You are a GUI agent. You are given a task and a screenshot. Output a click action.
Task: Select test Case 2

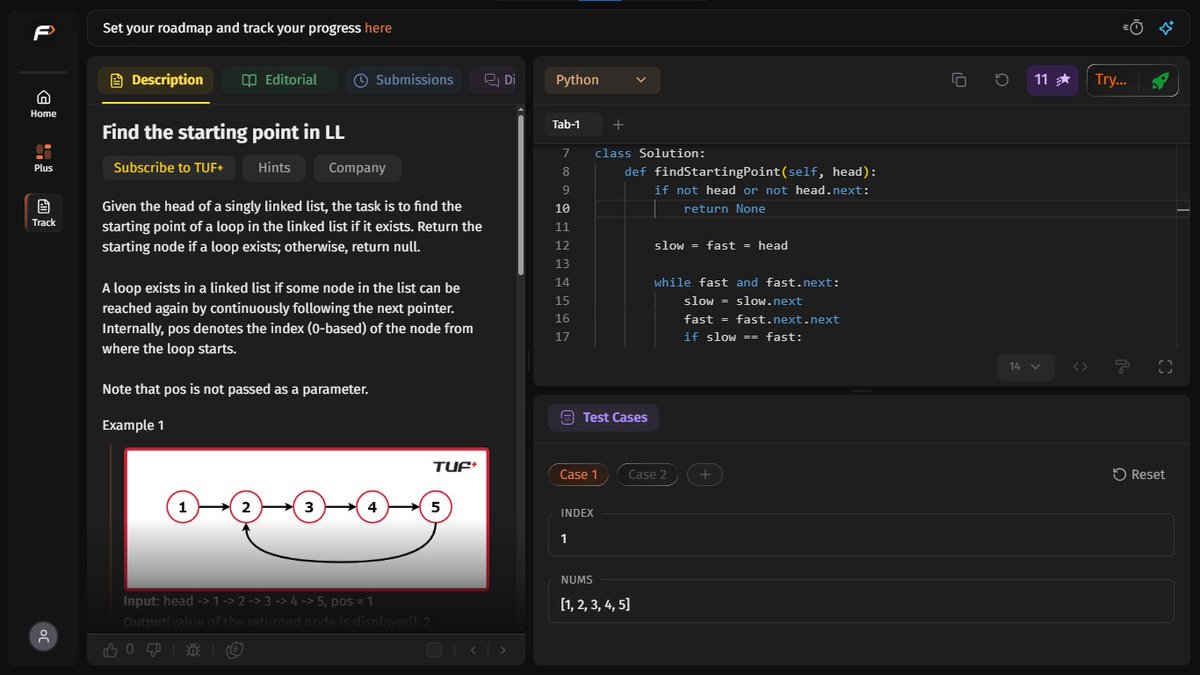coord(647,474)
